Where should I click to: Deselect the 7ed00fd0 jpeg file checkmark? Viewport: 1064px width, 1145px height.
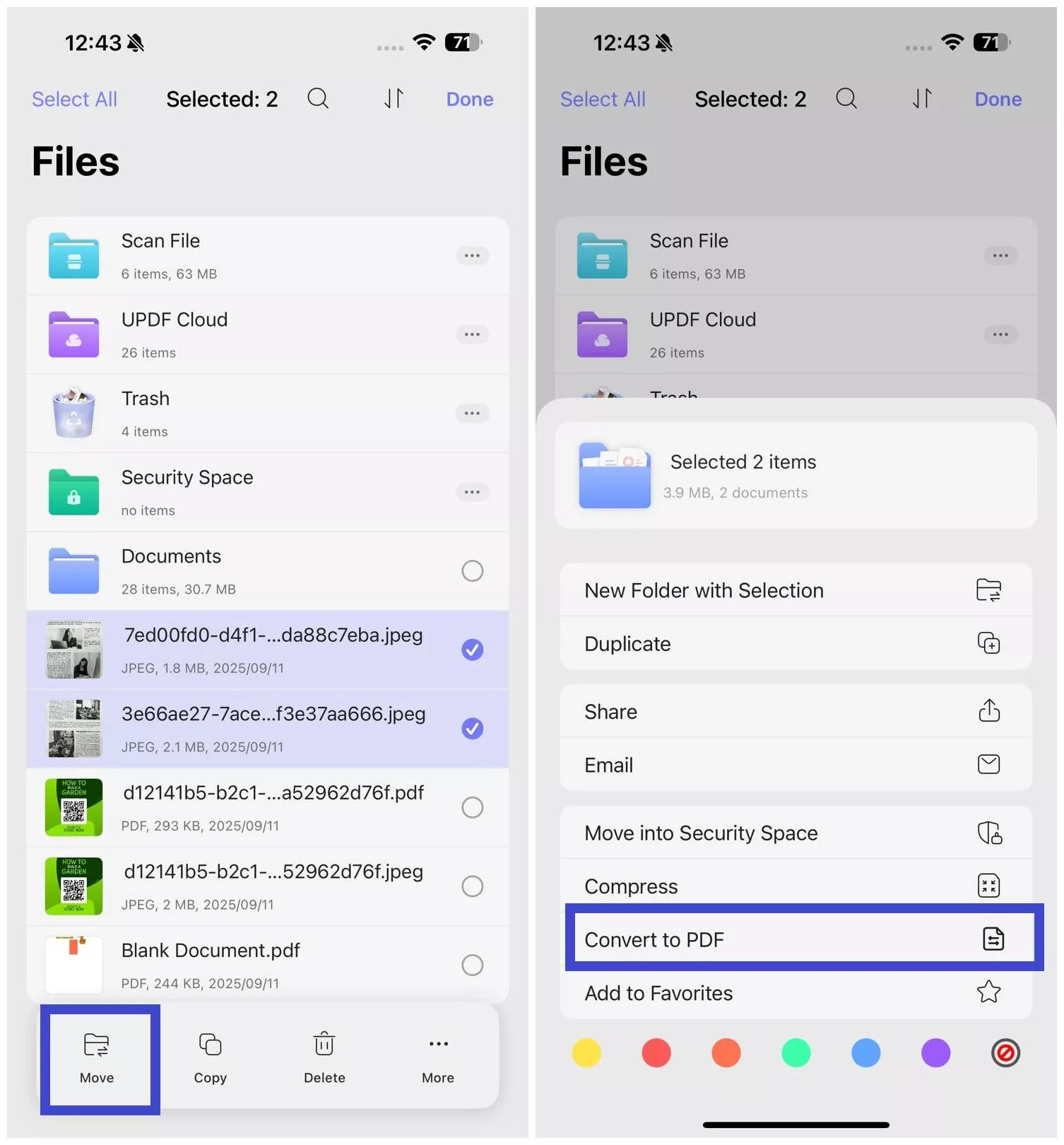tap(472, 650)
